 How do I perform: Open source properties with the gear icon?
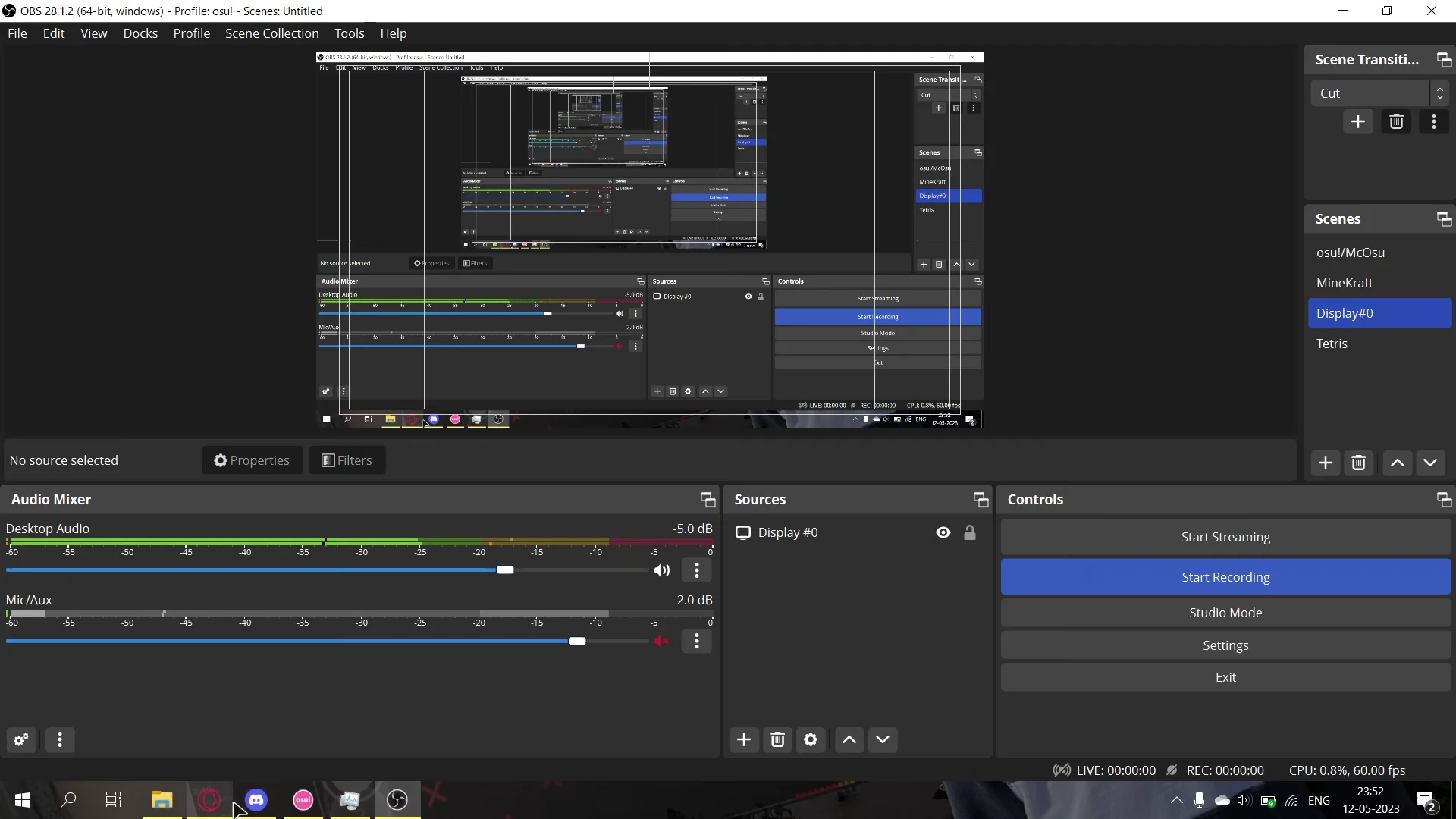tap(811, 739)
